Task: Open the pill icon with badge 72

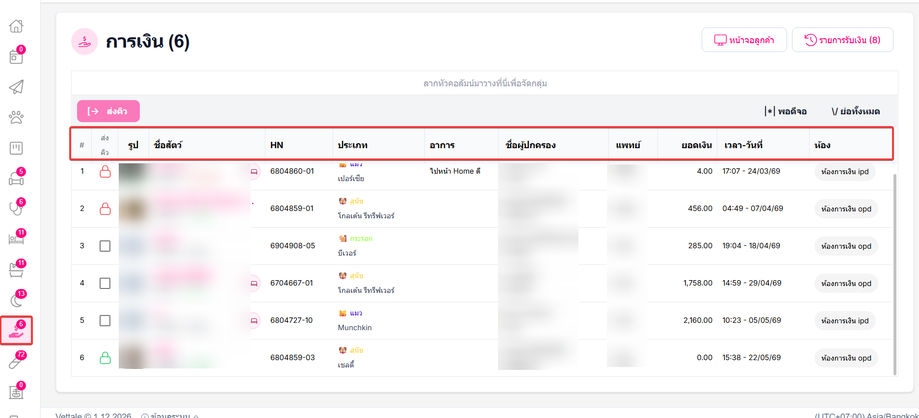Action: (x=16, y=362)
